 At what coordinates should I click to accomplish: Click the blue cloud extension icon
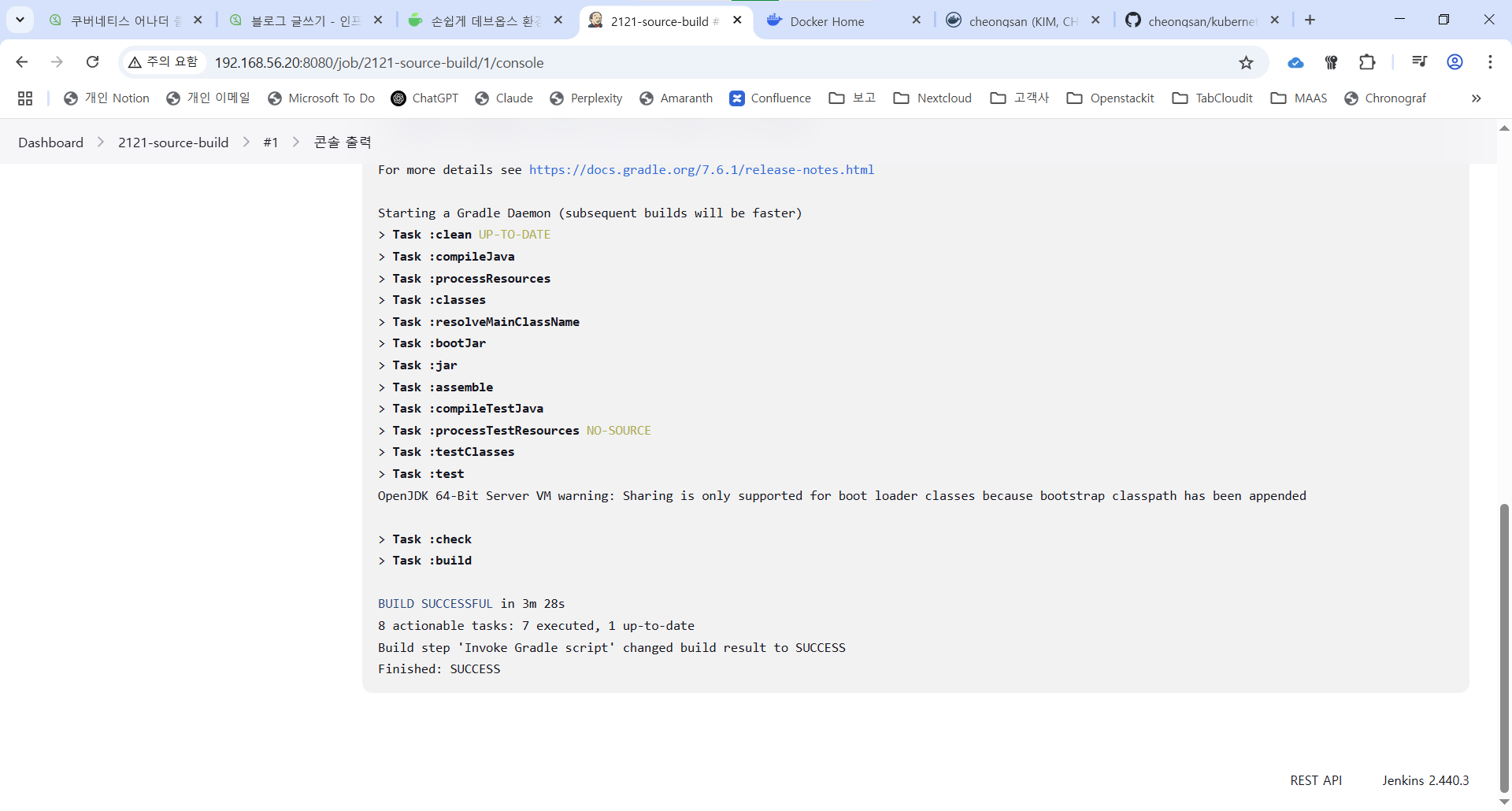(x=1295, y=63)
